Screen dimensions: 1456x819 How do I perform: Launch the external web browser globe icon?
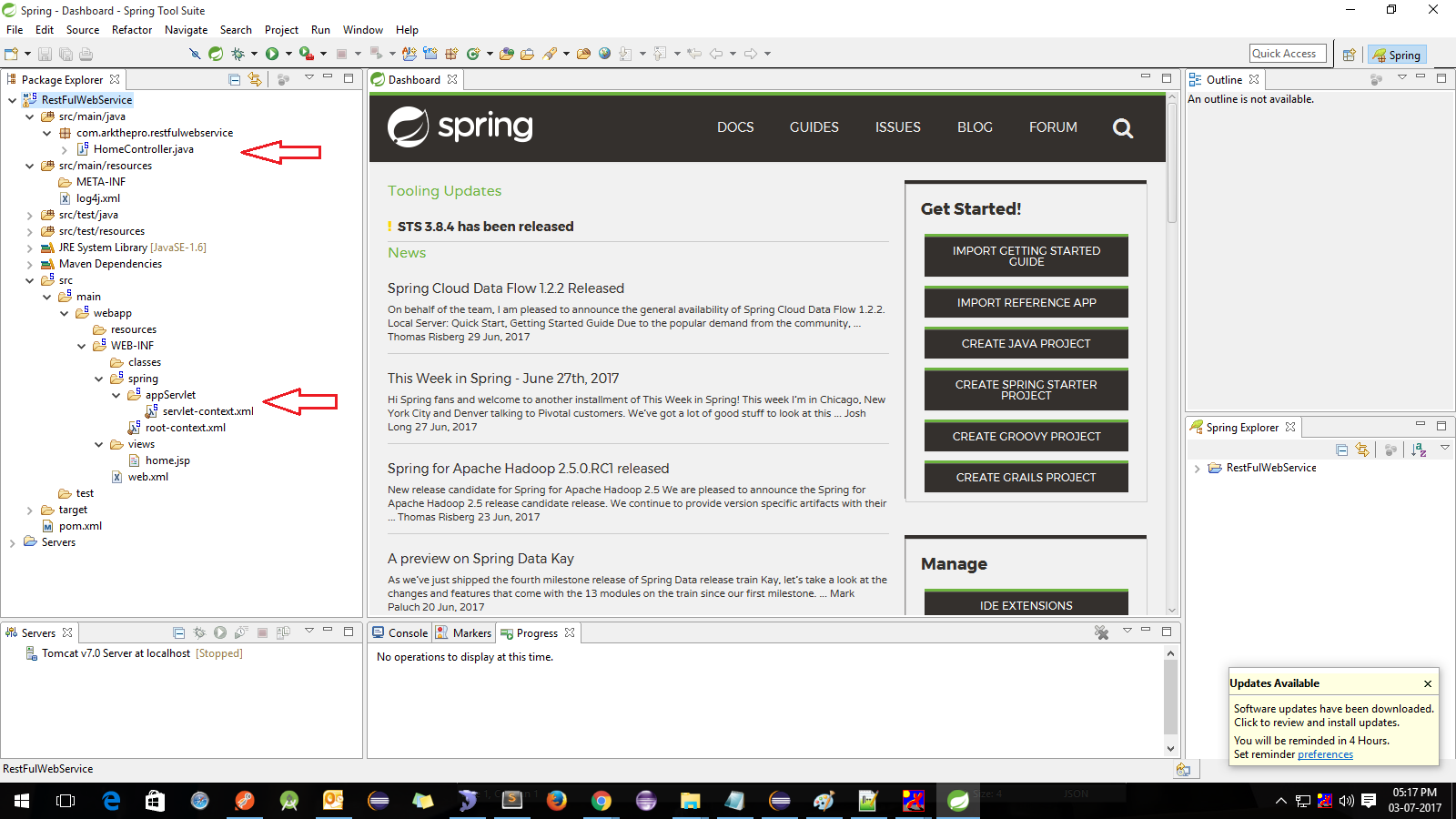click(x=605, y=53)
